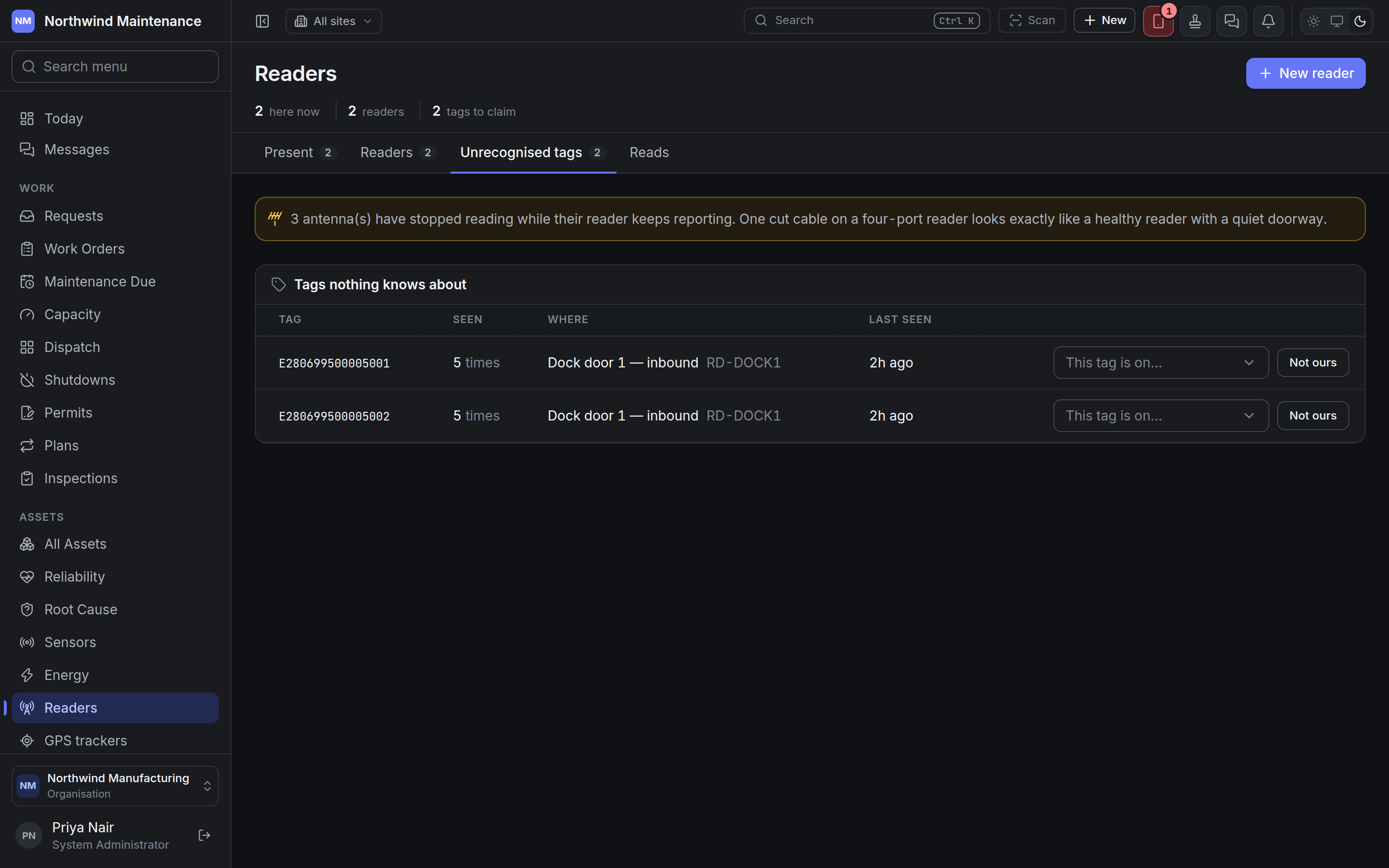Focus the global Search field
This screenshot has height=868, width=1389.
[867, 21]
